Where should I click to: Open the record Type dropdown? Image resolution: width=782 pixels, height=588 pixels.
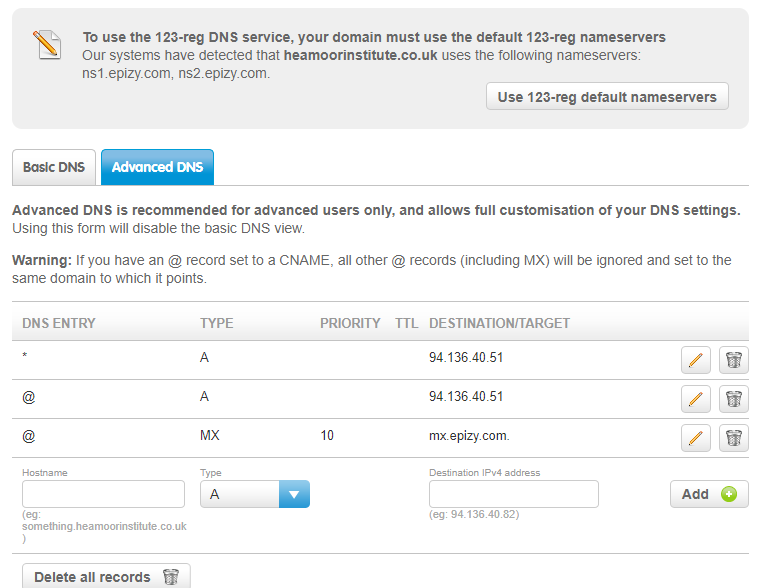point(254,494)
